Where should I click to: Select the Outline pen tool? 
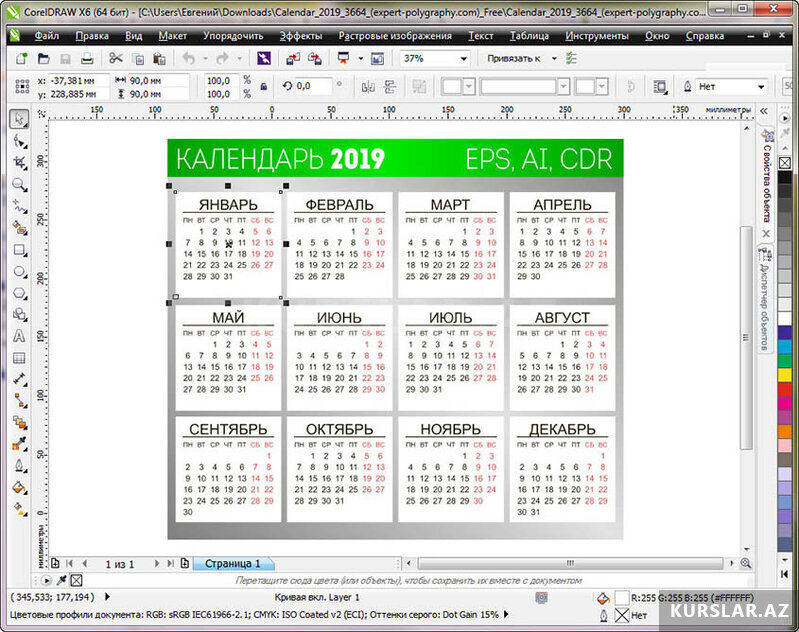coord(19,466)
